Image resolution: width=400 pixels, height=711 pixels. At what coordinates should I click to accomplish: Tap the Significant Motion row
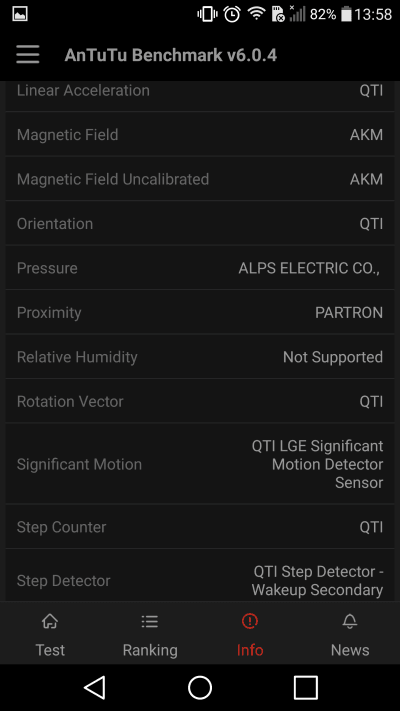tap(200, 464)
